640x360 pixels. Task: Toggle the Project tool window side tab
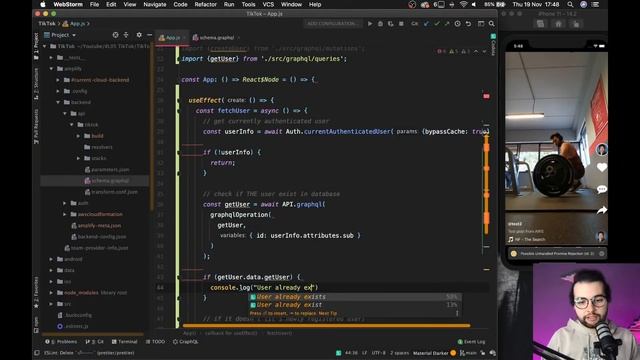(36, 46)
